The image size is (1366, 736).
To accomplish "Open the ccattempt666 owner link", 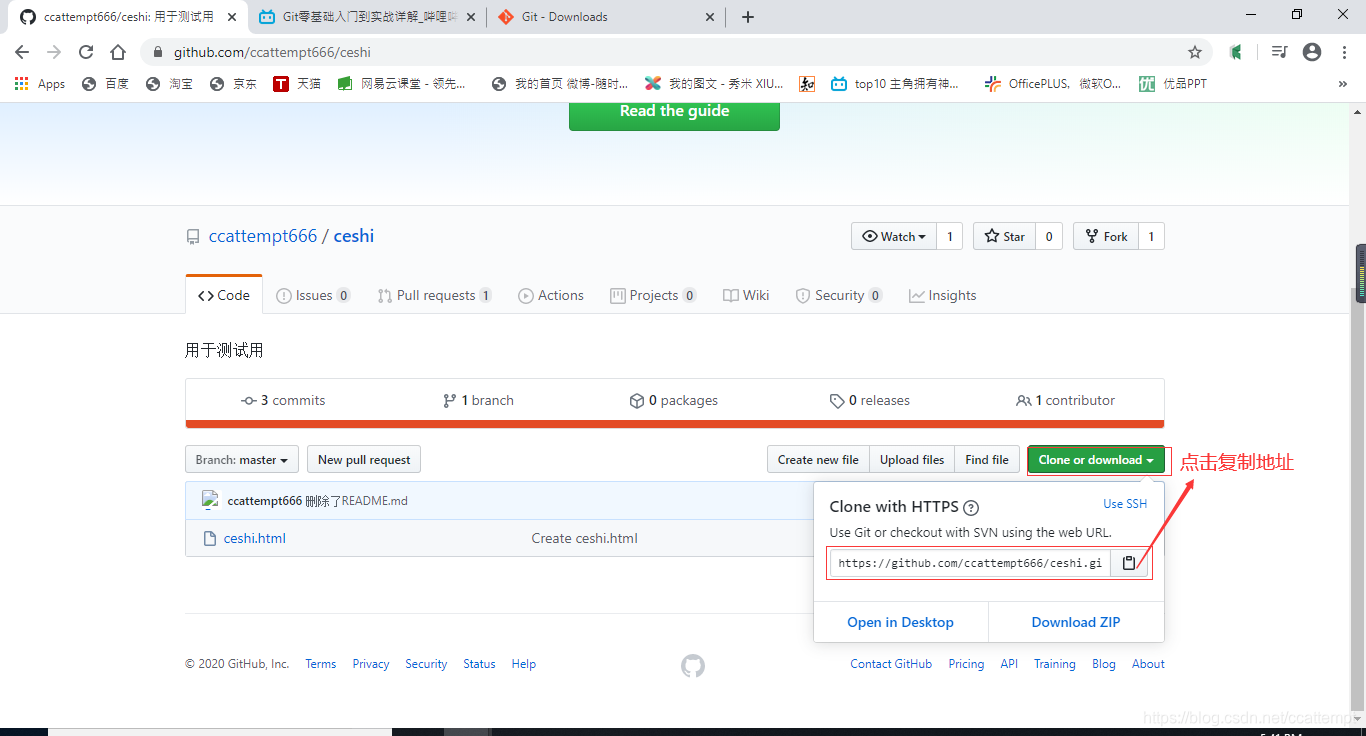I will [x=263, y=236].
